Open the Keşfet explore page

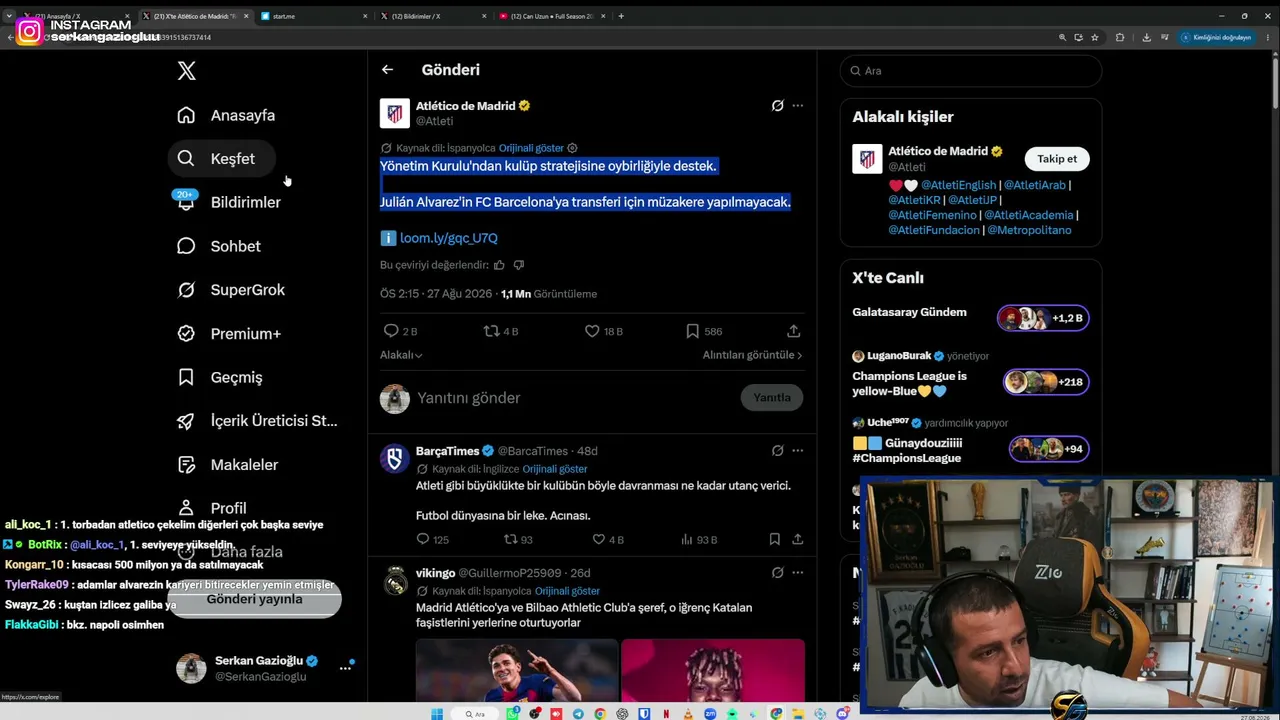(221, 159)
